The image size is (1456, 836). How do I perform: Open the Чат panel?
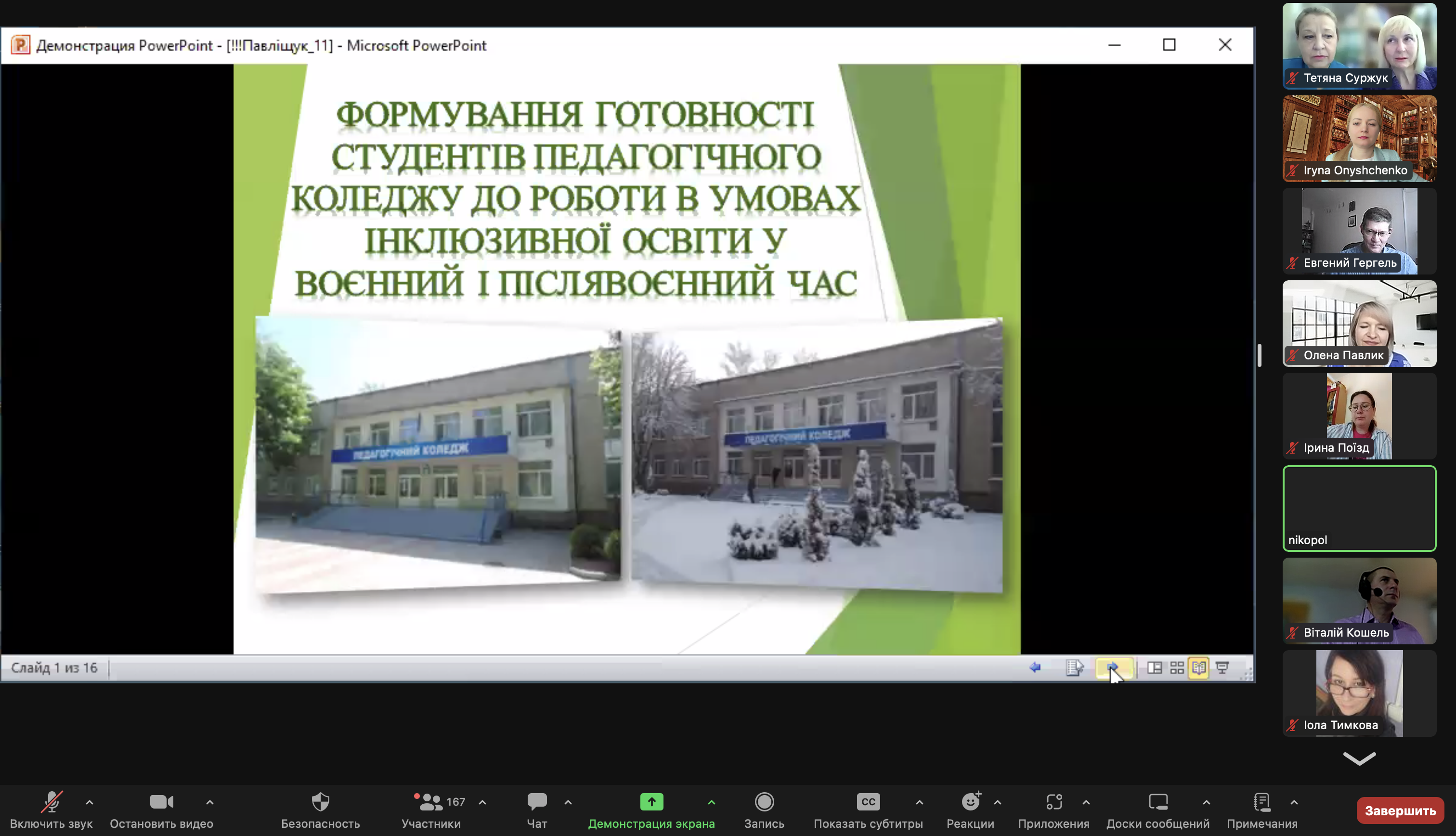click(537, 810)
